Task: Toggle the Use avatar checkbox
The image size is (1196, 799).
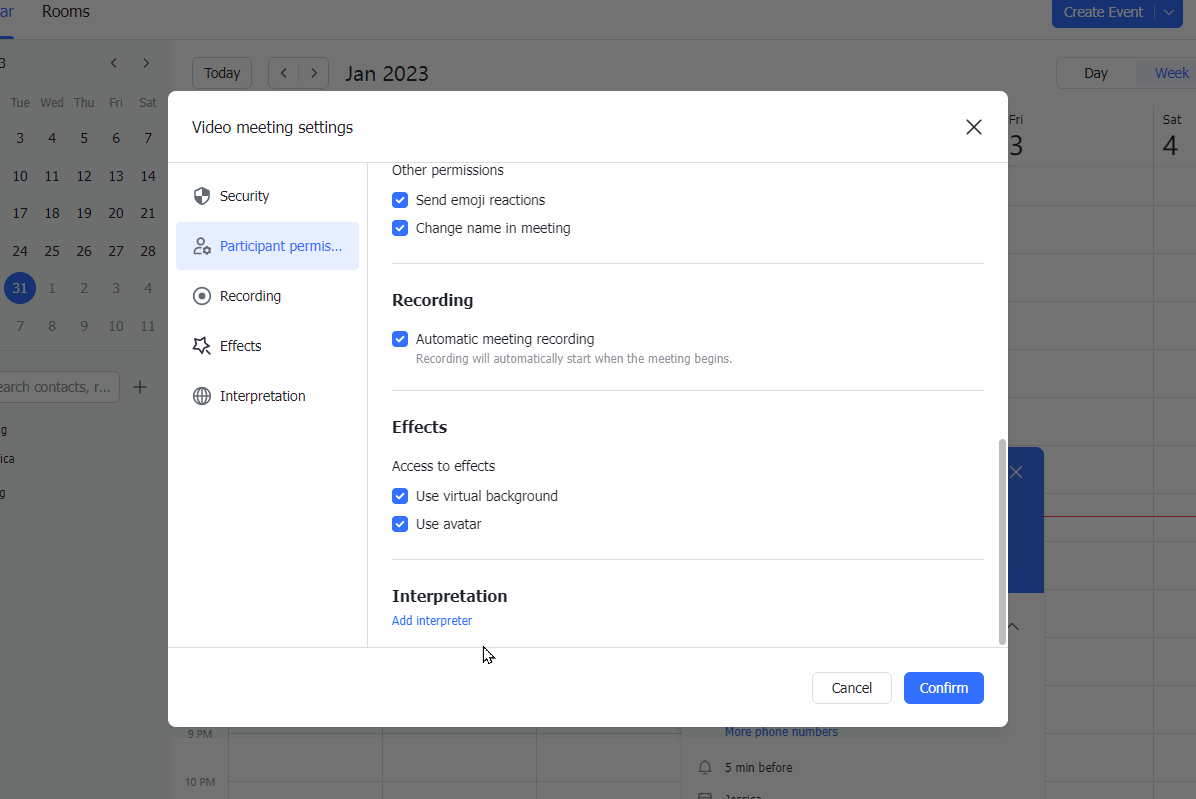Action: pyautogui.click(x=400, y=524)
